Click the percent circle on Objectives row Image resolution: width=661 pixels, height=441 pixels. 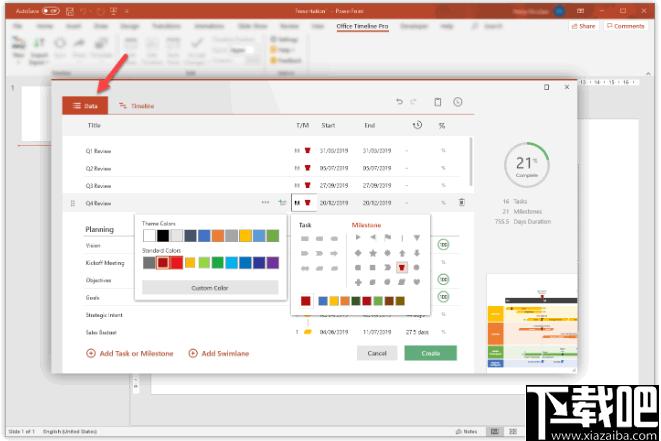coord(443,280)
